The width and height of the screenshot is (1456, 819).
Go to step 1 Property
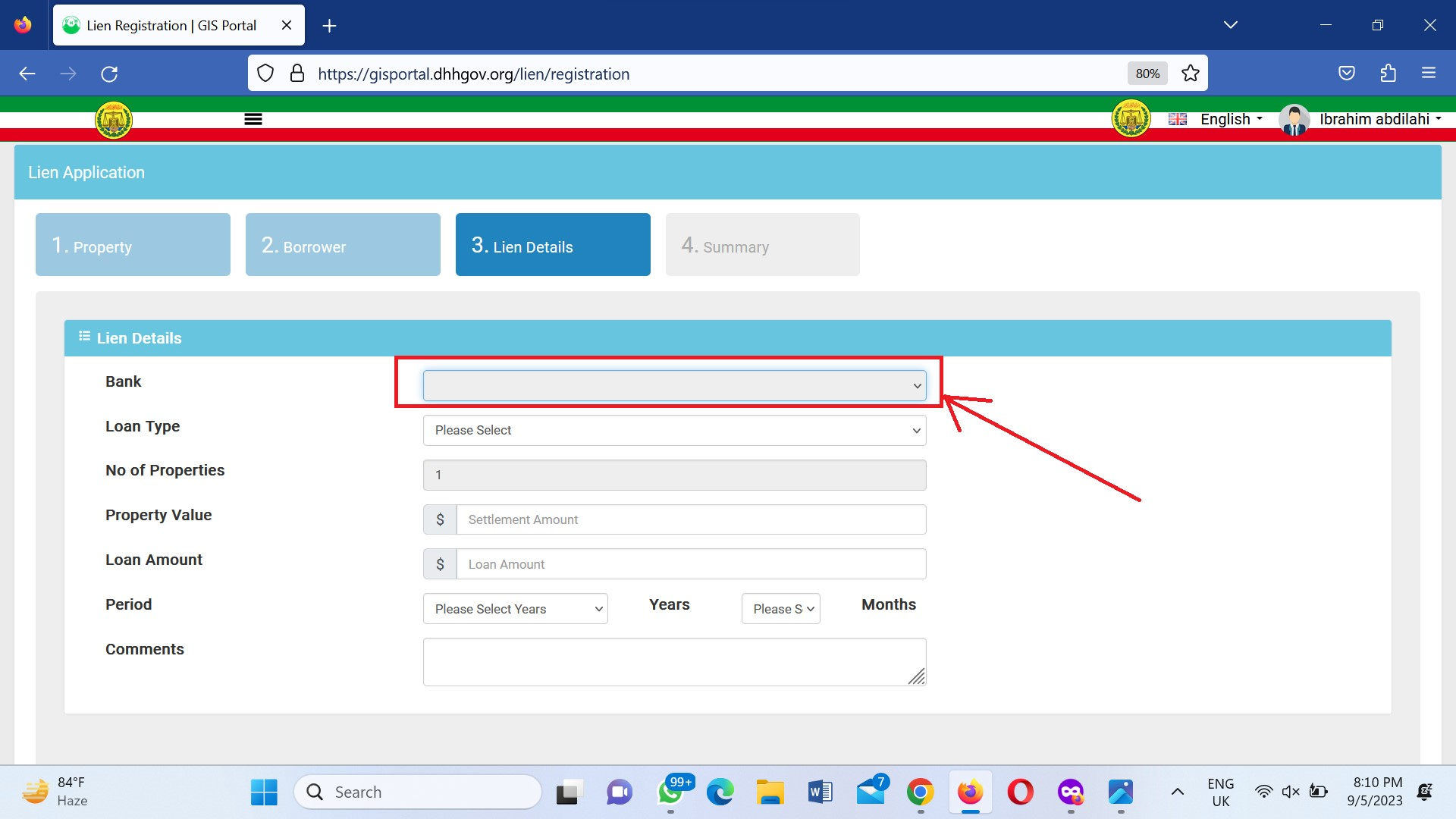133,244
